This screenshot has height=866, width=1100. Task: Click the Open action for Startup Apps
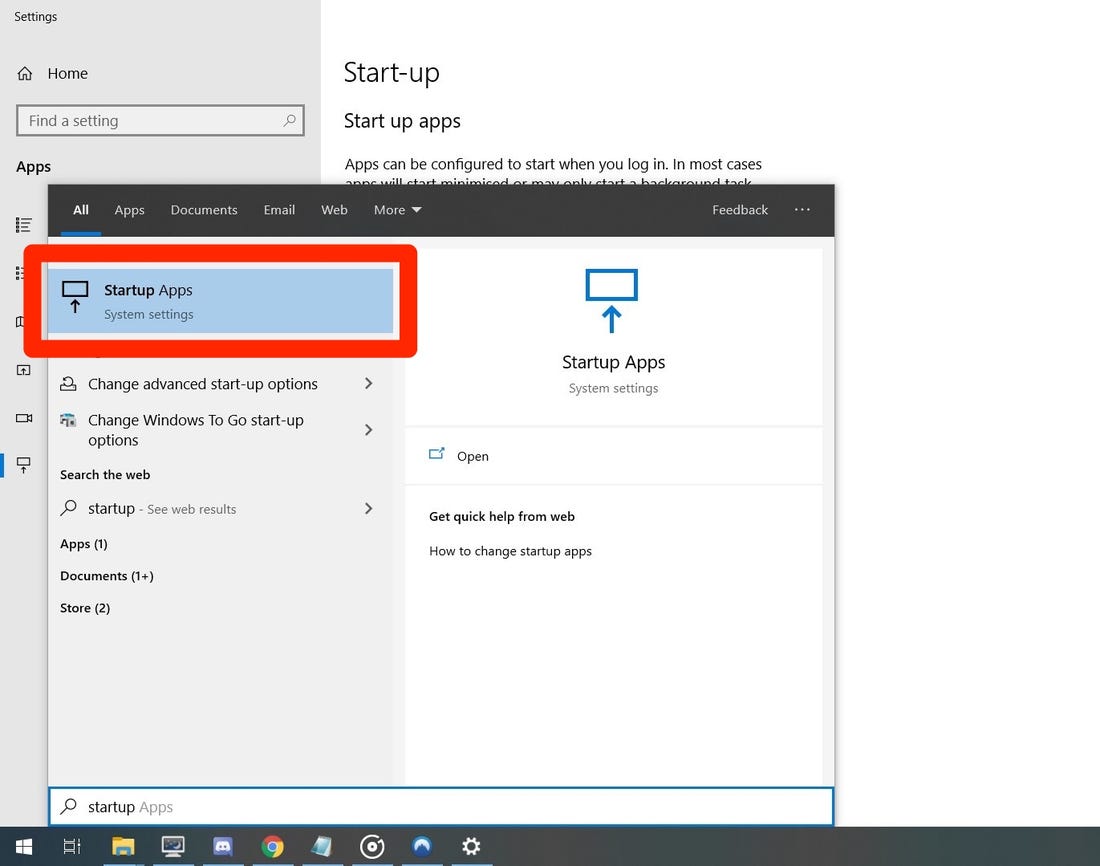(472, 456)
